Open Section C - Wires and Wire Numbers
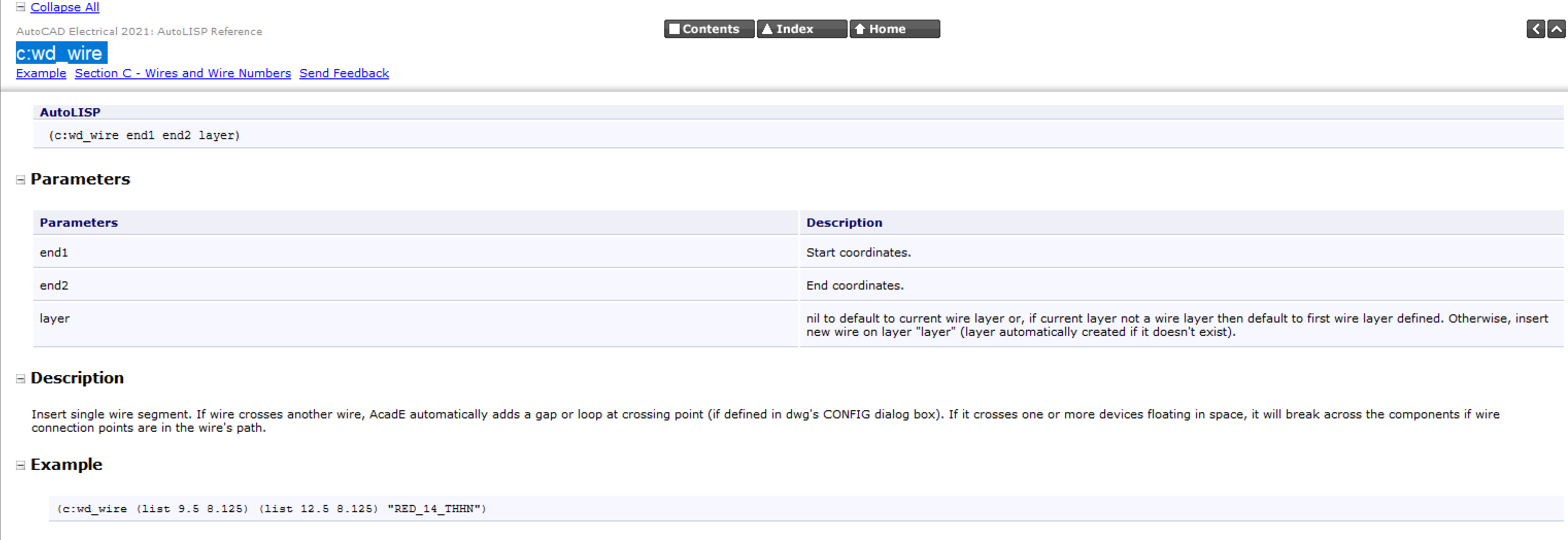This screenshot has width=1568, height=540. [182, 73]
